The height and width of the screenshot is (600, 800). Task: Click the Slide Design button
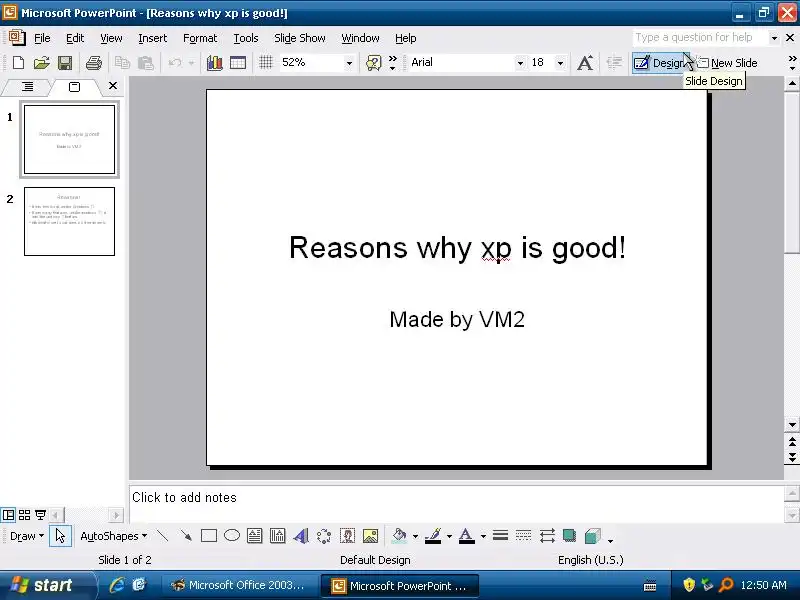click(x=661, y=63)
